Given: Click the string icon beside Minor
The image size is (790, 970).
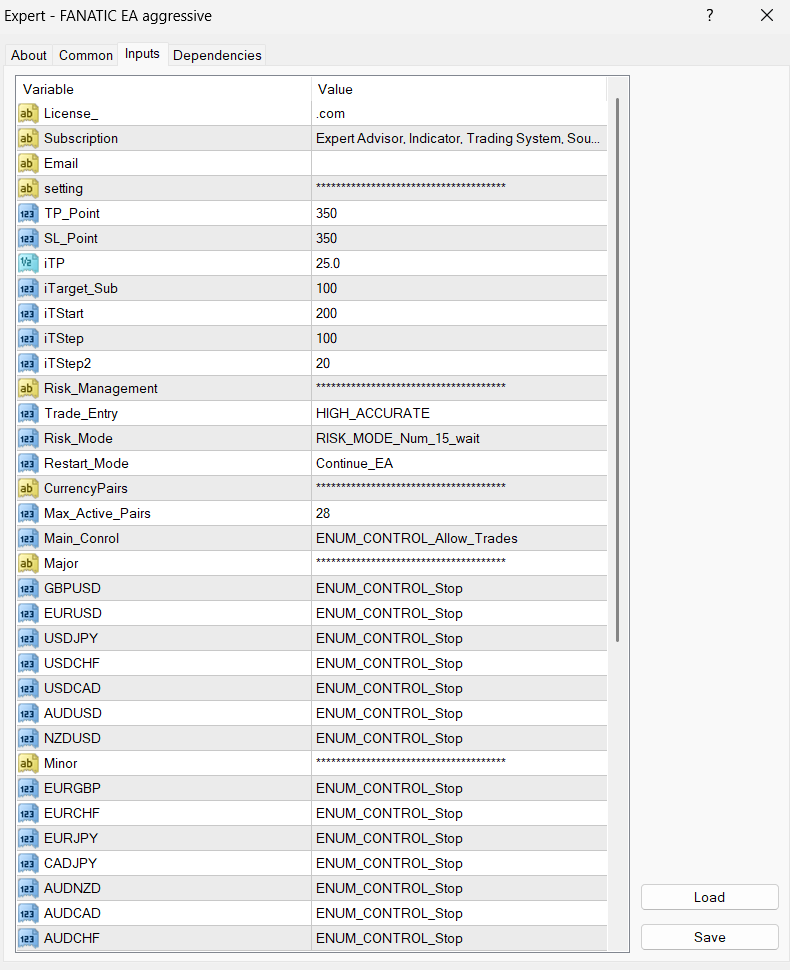Looking at the screenshot, I should [28, 764].
